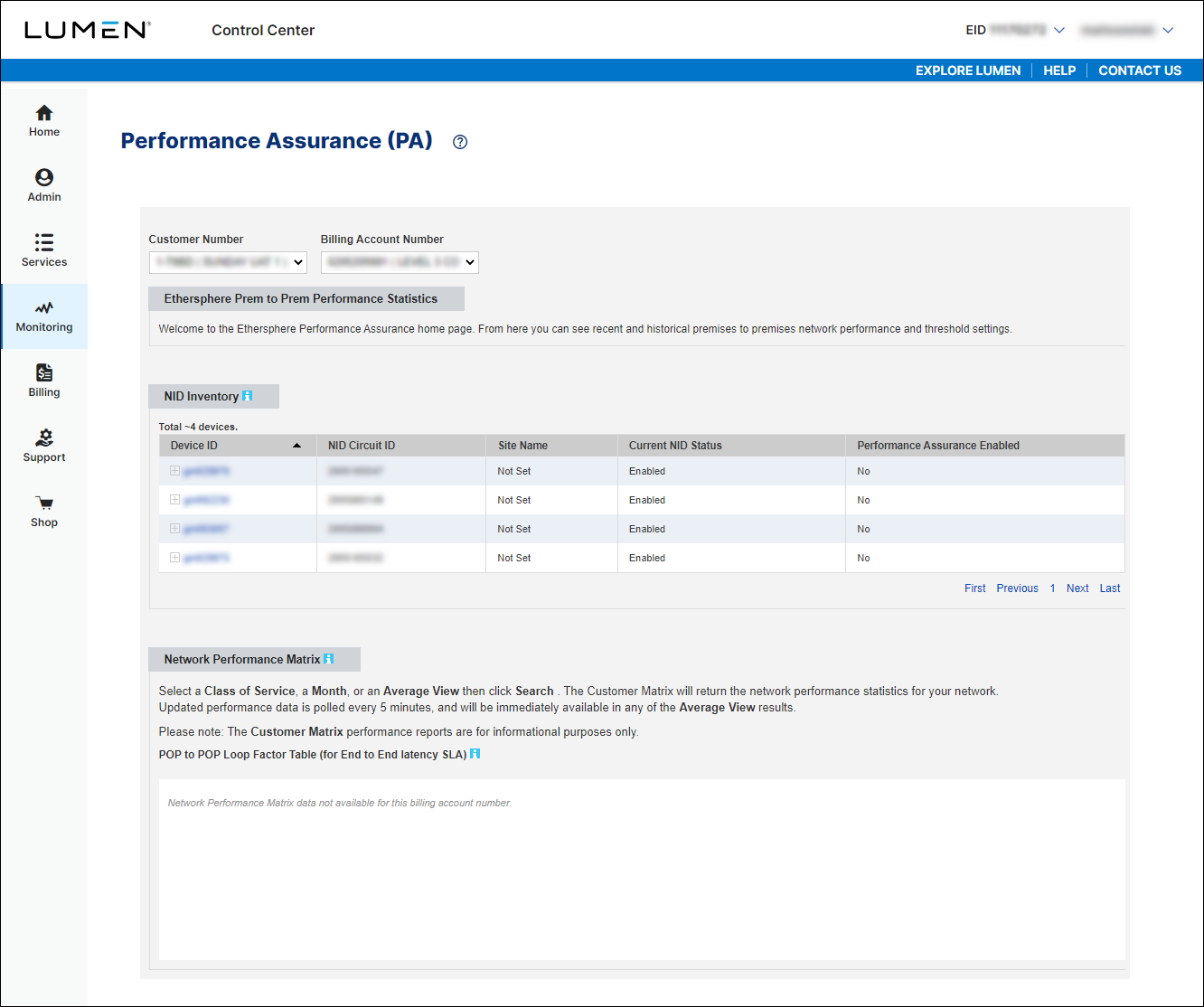Click the Current NID Status column header
The image size is (1204, 1007).
point(732,446)
